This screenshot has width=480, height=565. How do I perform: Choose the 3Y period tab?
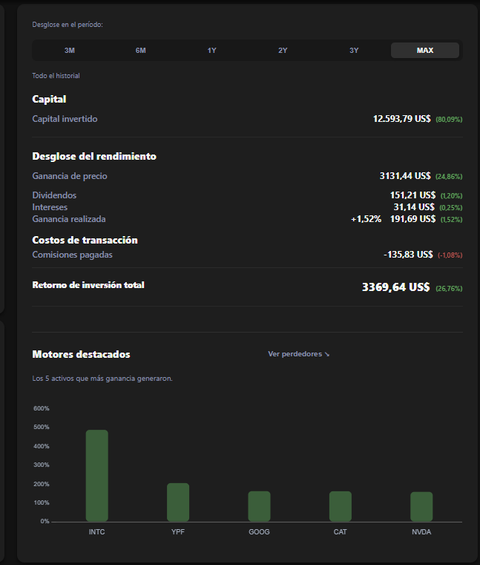(x=354, y=50)
